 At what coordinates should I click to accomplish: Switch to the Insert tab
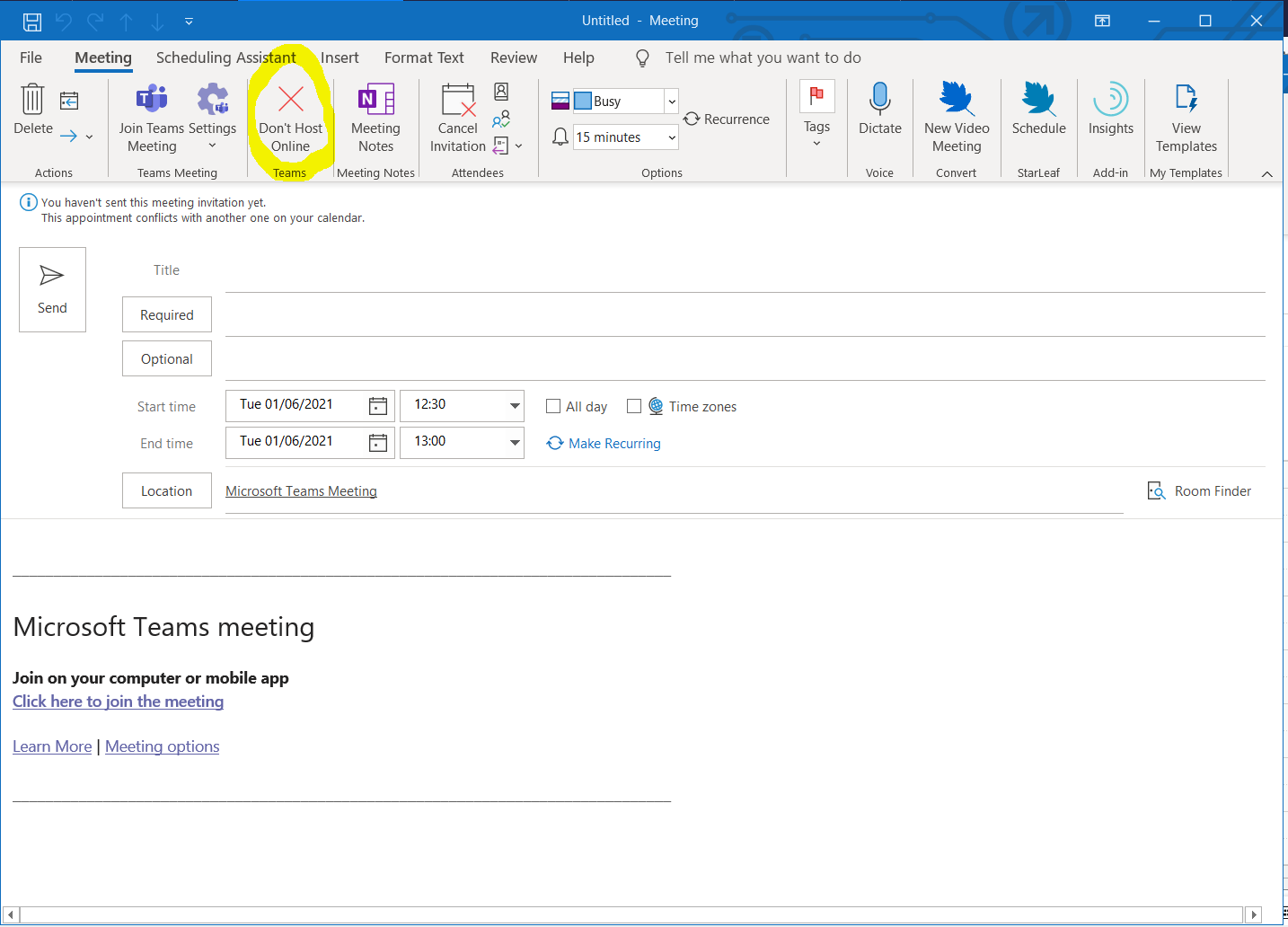[340, 57]
